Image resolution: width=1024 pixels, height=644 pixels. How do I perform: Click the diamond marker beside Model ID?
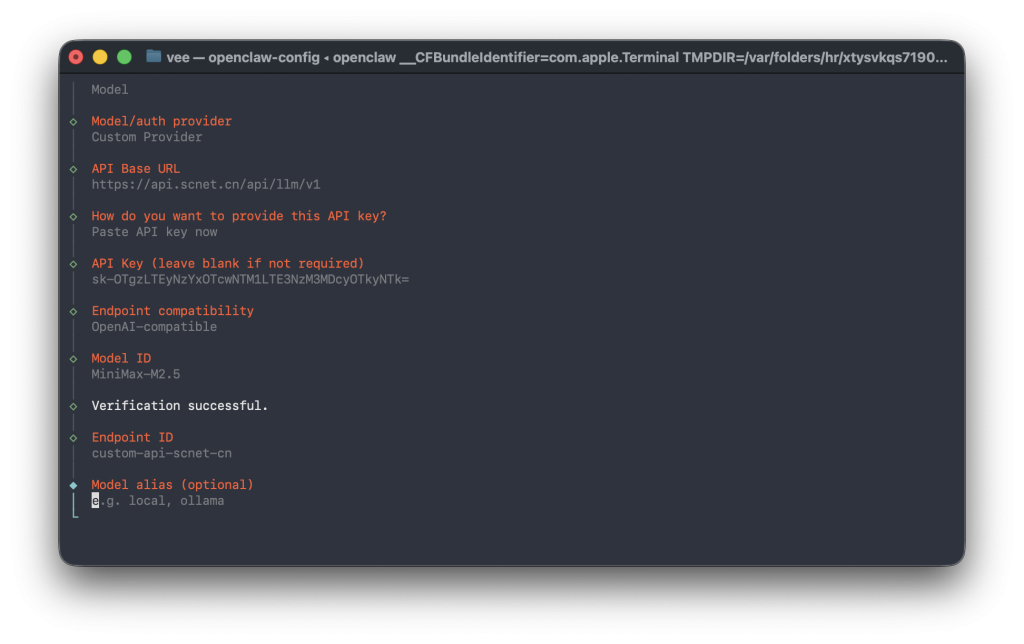pyautogui.click(x=73, y=359)
